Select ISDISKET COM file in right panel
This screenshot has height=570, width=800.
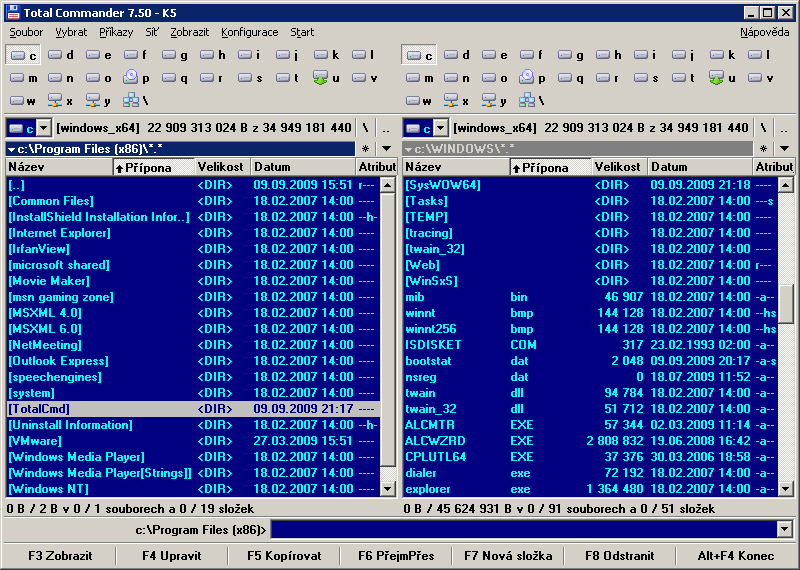point(591,345)
